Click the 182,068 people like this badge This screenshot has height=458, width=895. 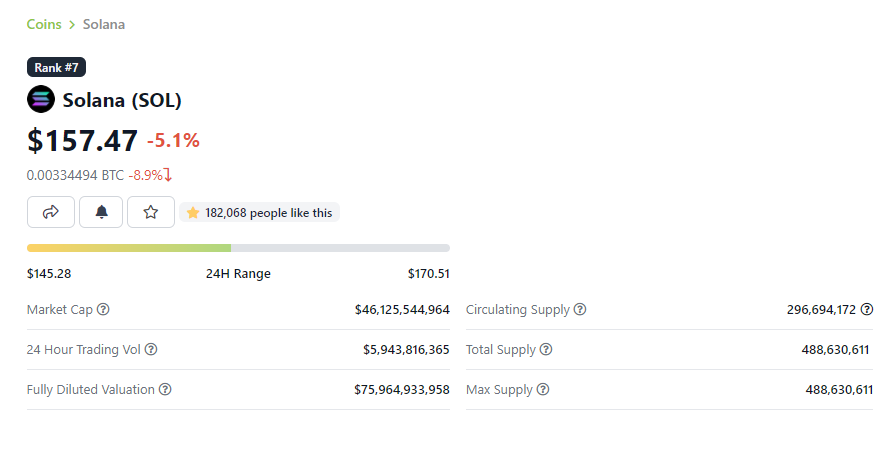coord(260,212)
